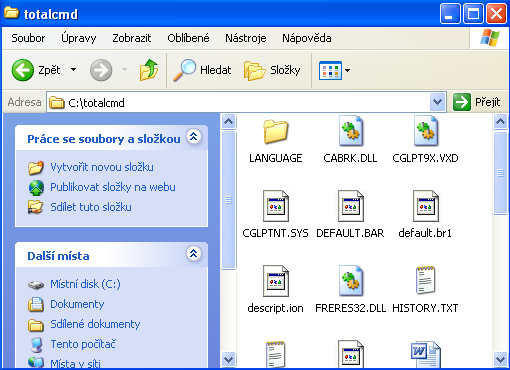Click the new folder icon beside Vytvořit
510x370 pixels.
point(36,167)
